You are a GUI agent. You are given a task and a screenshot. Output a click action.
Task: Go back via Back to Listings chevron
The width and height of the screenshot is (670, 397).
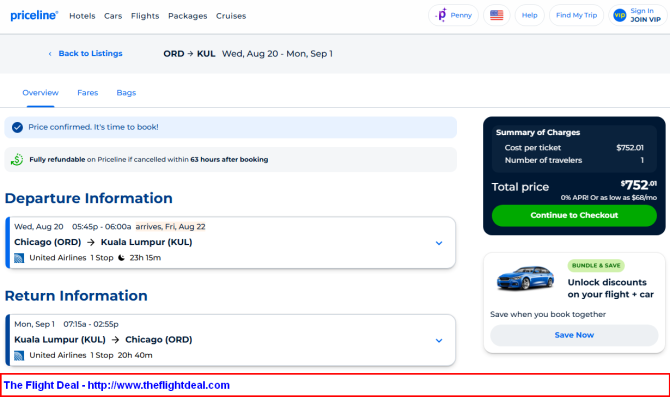pyautogui.click(x=50, y=54)
